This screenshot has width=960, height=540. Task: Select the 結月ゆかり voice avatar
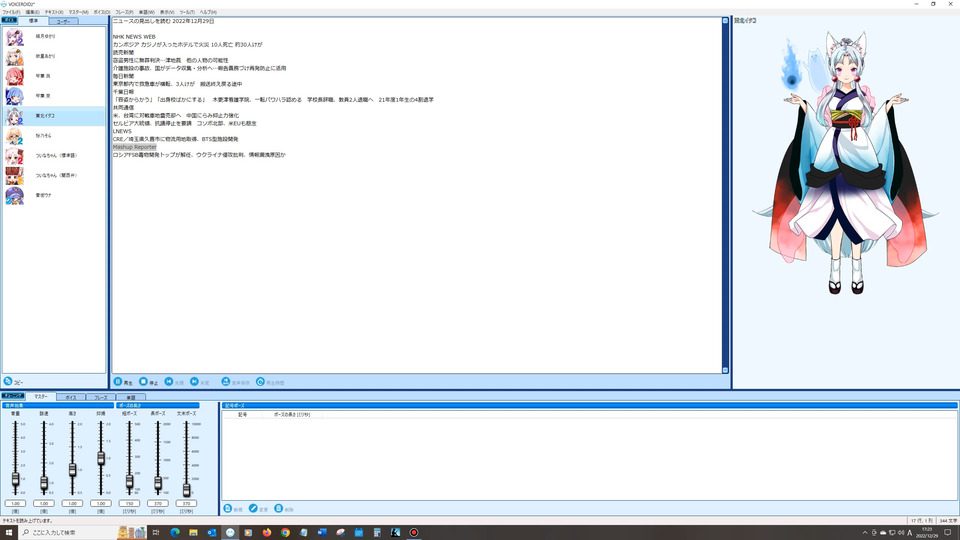coord(14,37)
